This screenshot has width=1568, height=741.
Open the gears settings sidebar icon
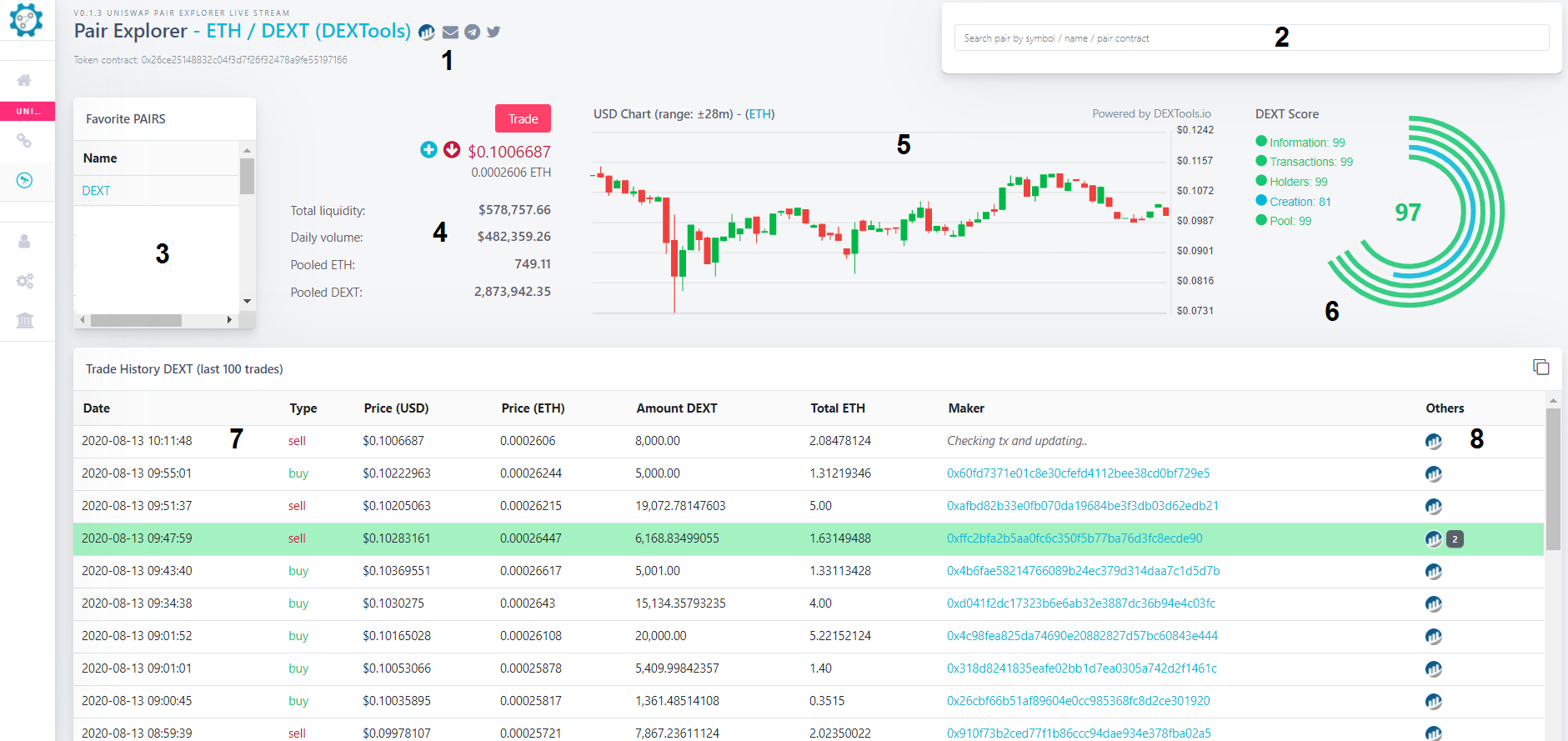pos(25,281)
